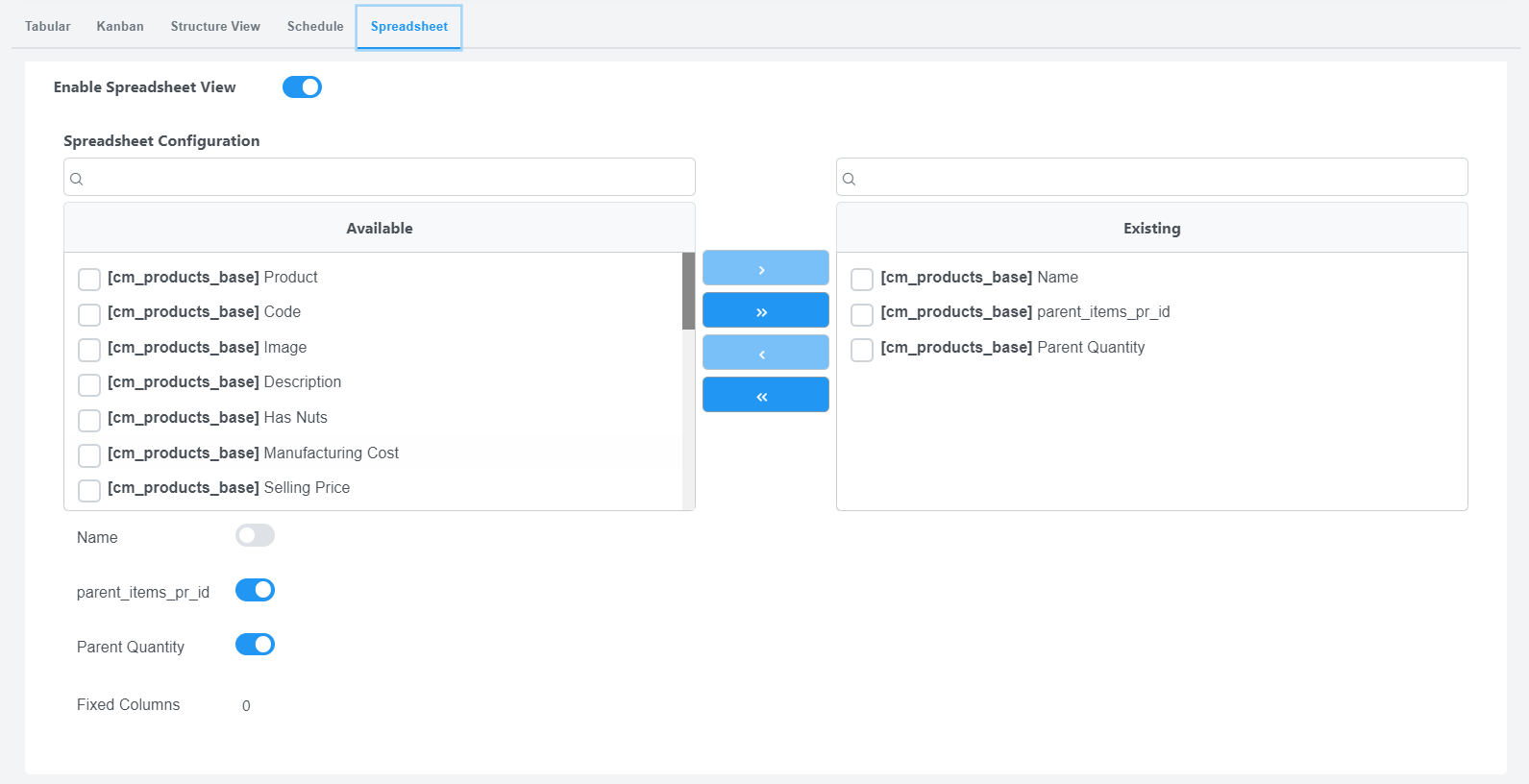Open the Schedule tab
Image resolution: width=1529 pixels, height=784 pixels.
[x=315, y=27]
